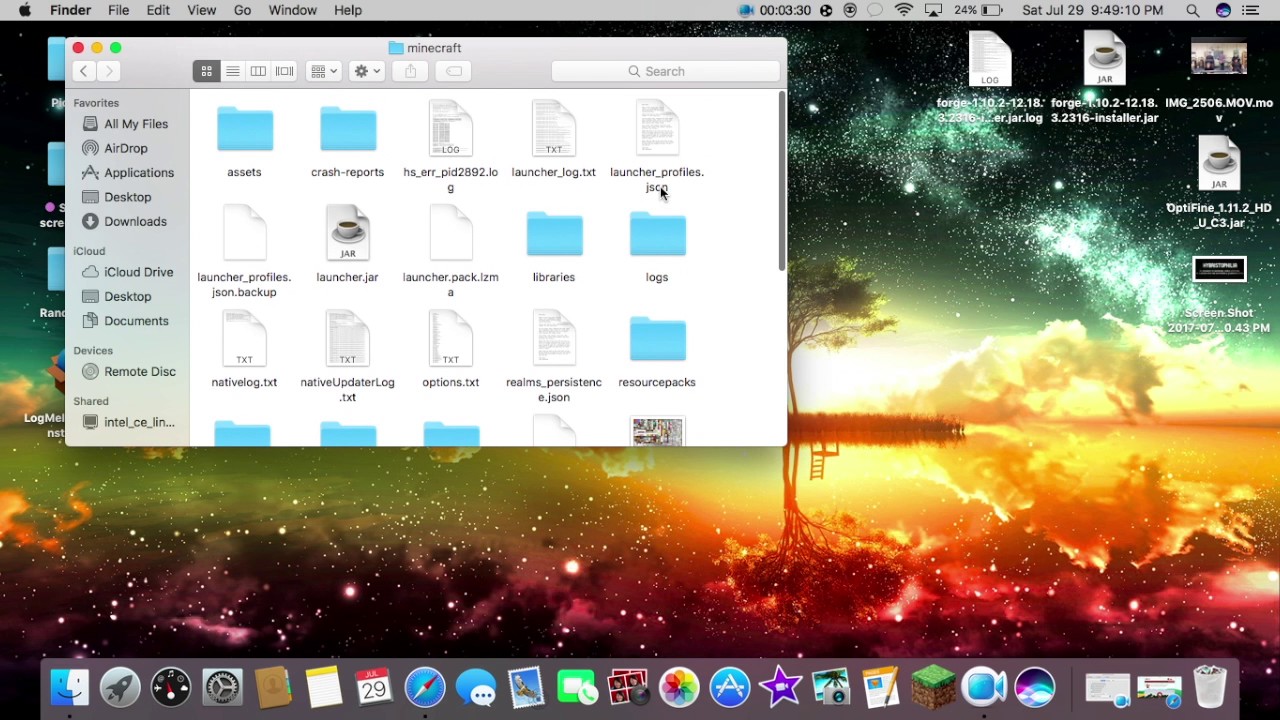
Task: Open Minecraft from the Dock
Action: (x=933, y=687)
